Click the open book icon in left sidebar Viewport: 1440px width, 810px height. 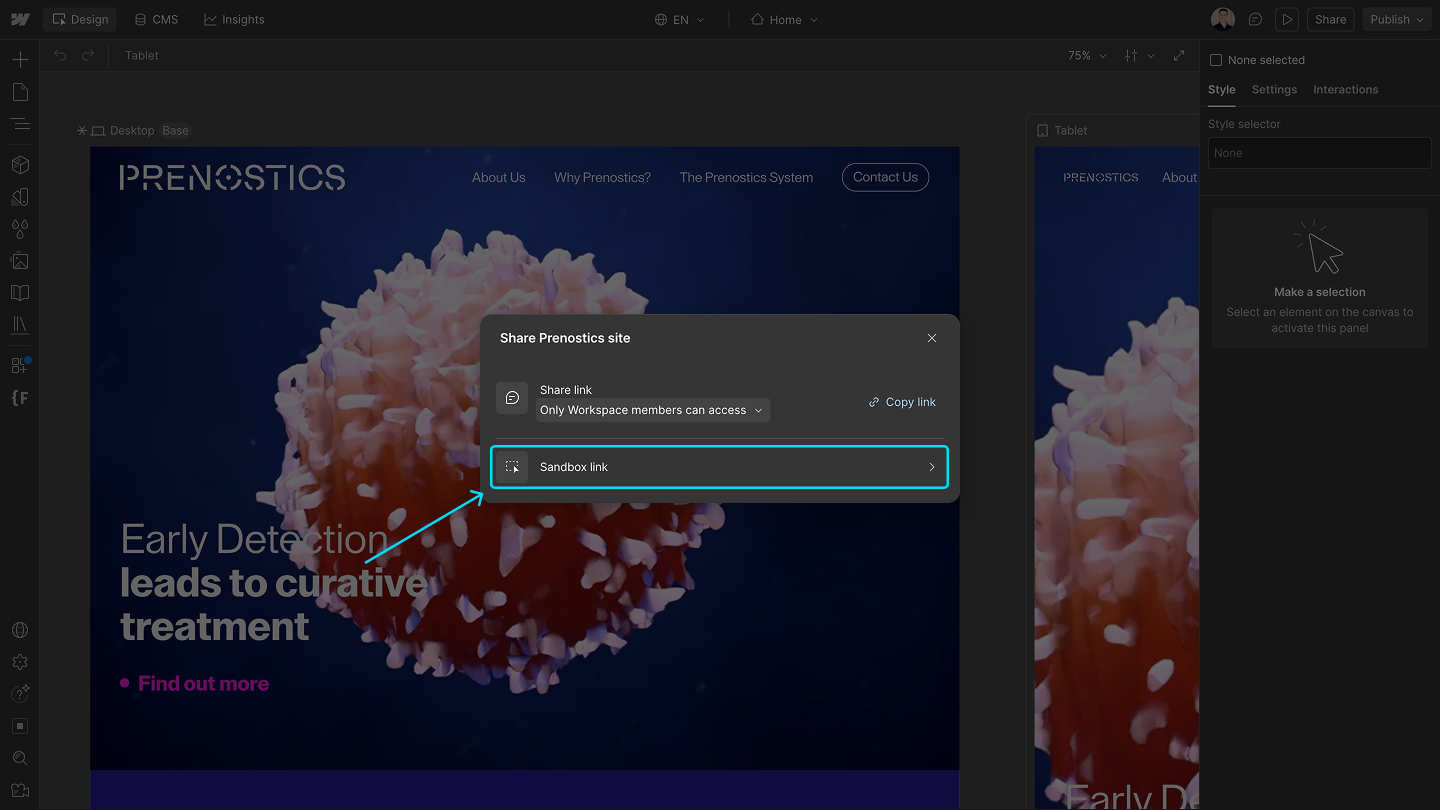20,293
